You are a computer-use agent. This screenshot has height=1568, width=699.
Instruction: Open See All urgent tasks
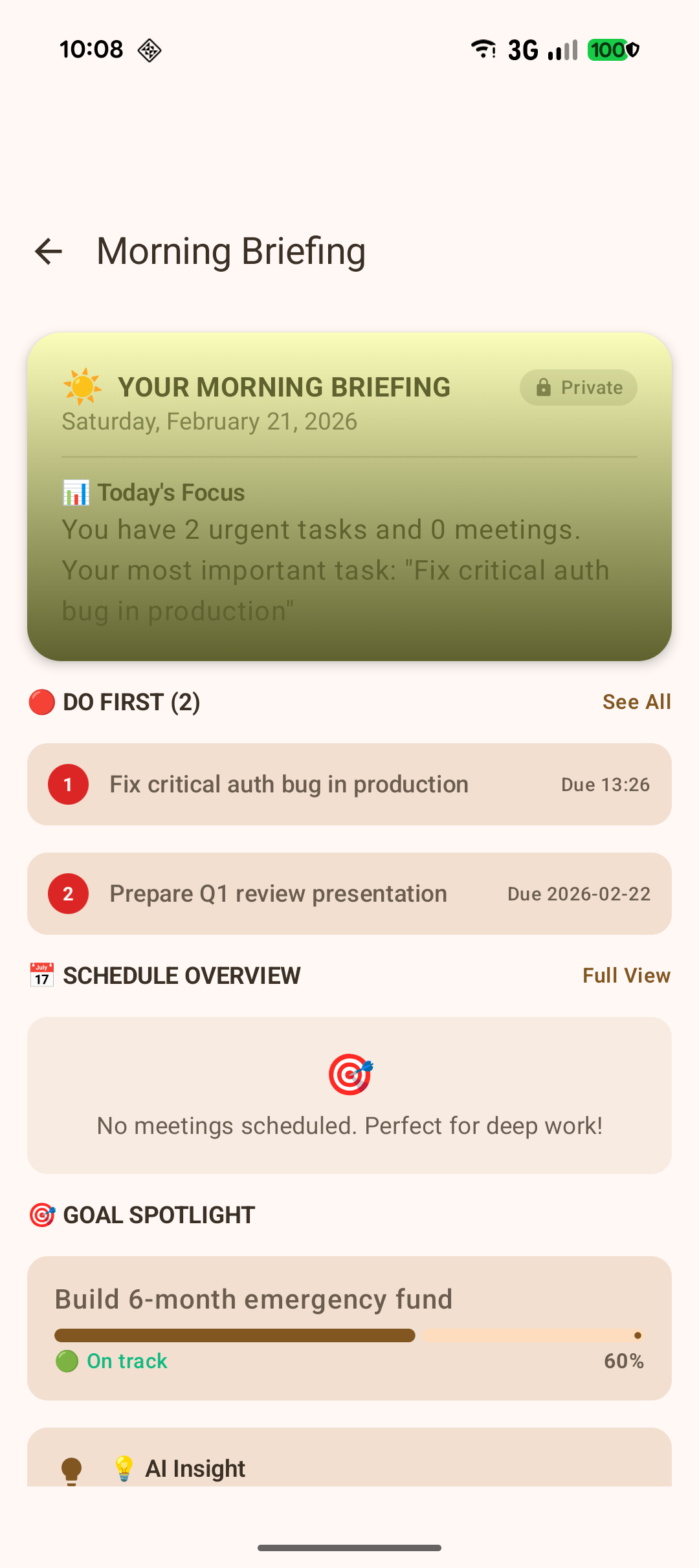click(636, 702)
